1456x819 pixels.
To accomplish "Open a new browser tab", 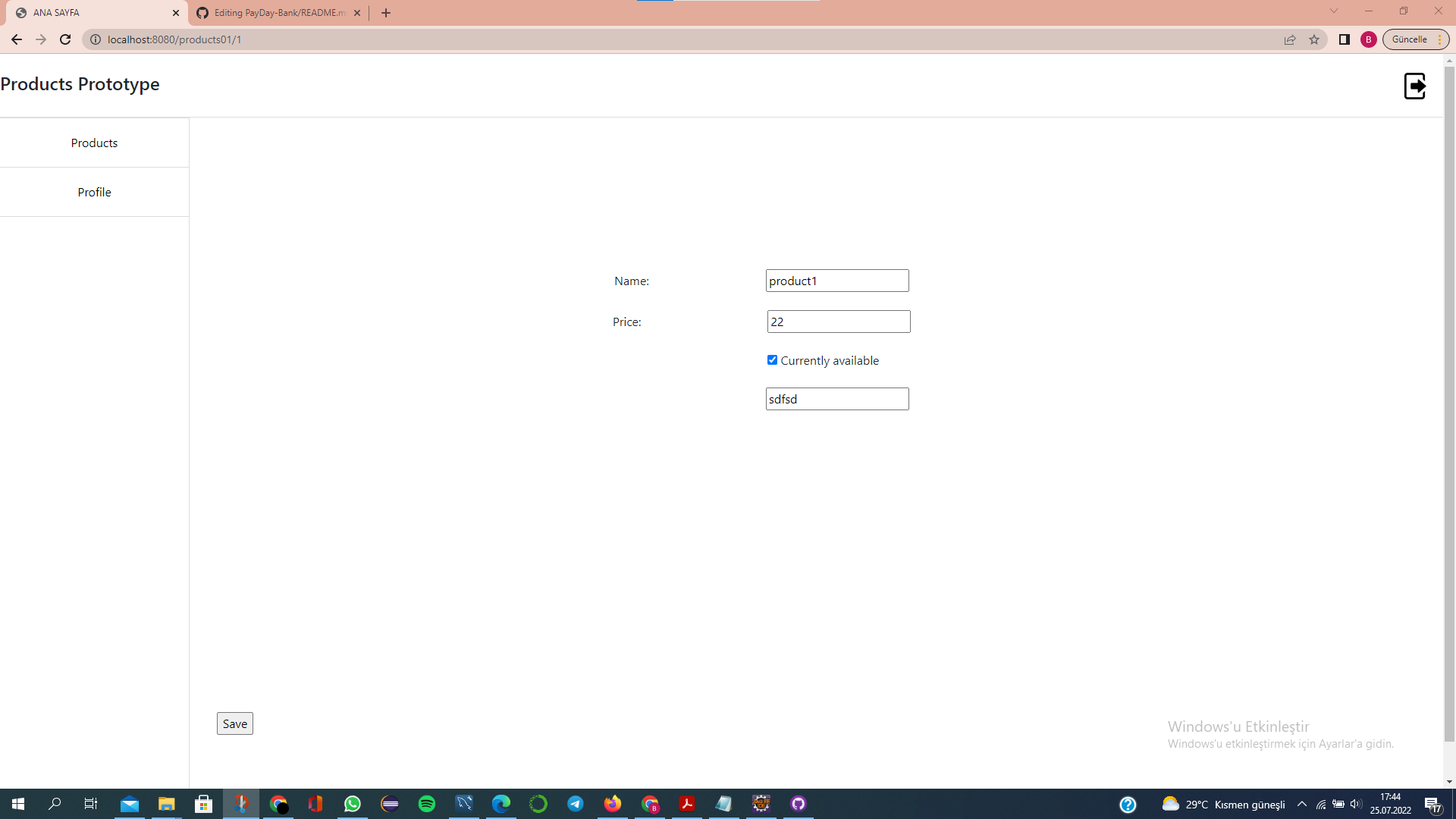I will pyautogui.click(x=386, y=13).
